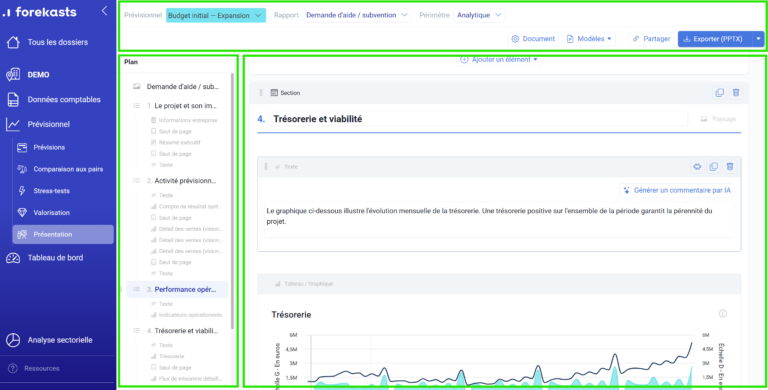The image size is (768, 390).
Task: Grab the Section drag handle
Action: (x=261, y=93)
